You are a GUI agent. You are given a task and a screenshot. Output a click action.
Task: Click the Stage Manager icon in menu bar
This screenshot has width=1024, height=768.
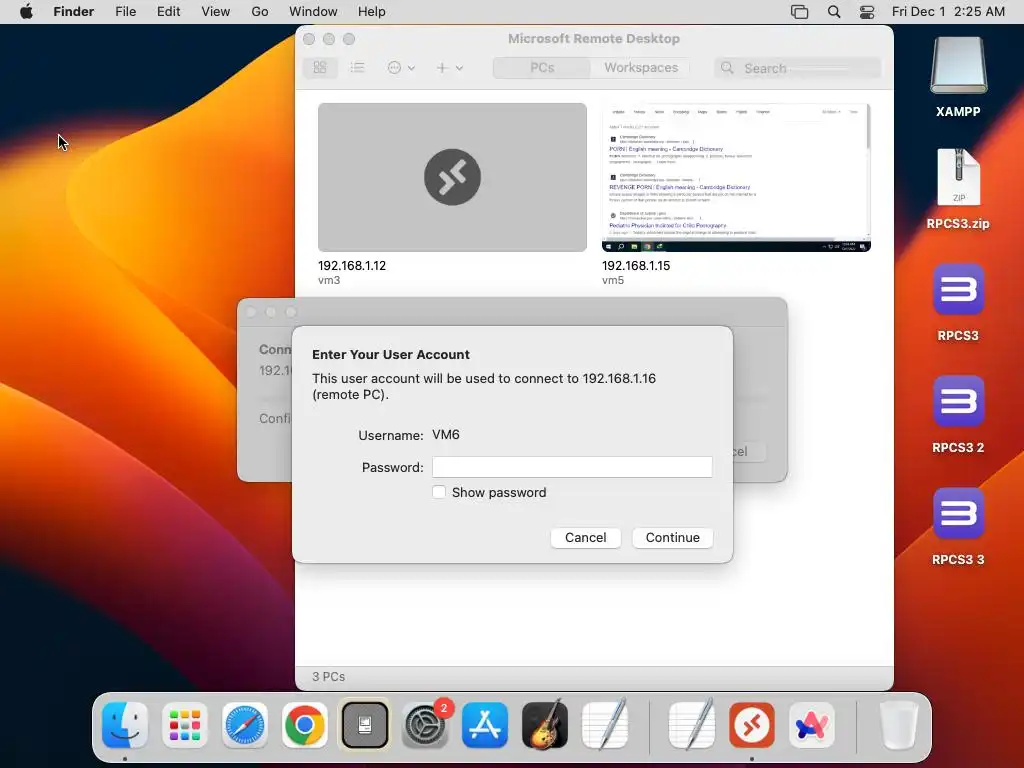[x=799, y=12]
